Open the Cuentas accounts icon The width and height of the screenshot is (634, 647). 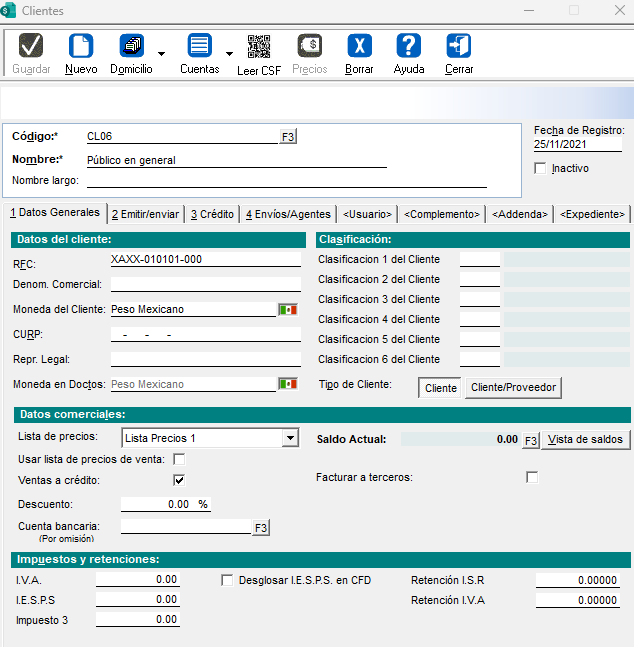point(200,45)
